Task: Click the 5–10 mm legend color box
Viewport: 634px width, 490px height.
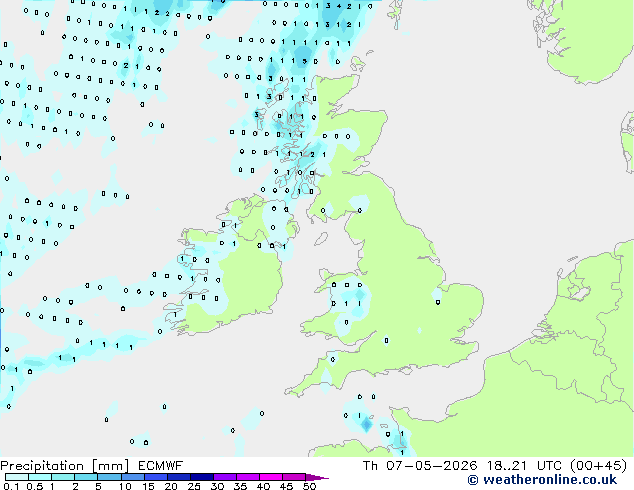Action: 110,477
